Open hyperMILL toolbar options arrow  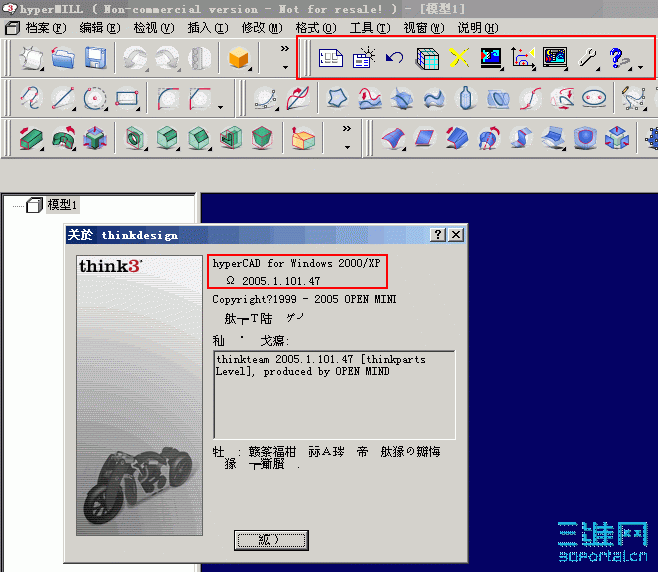(641, 67)
